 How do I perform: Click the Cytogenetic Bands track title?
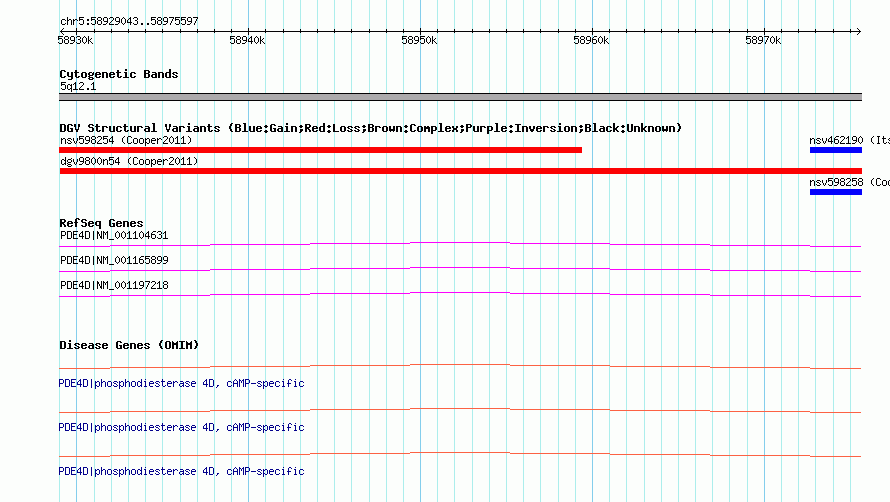pyautogui.click(x=119, y=74)
